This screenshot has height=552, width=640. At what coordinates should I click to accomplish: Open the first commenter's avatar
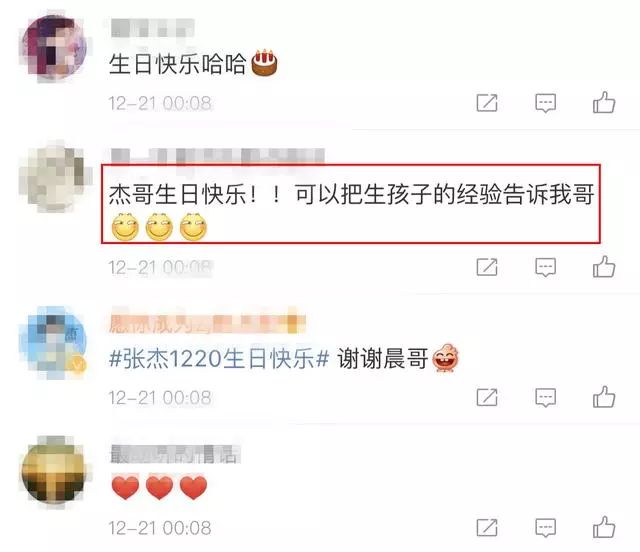click(54, 47)
